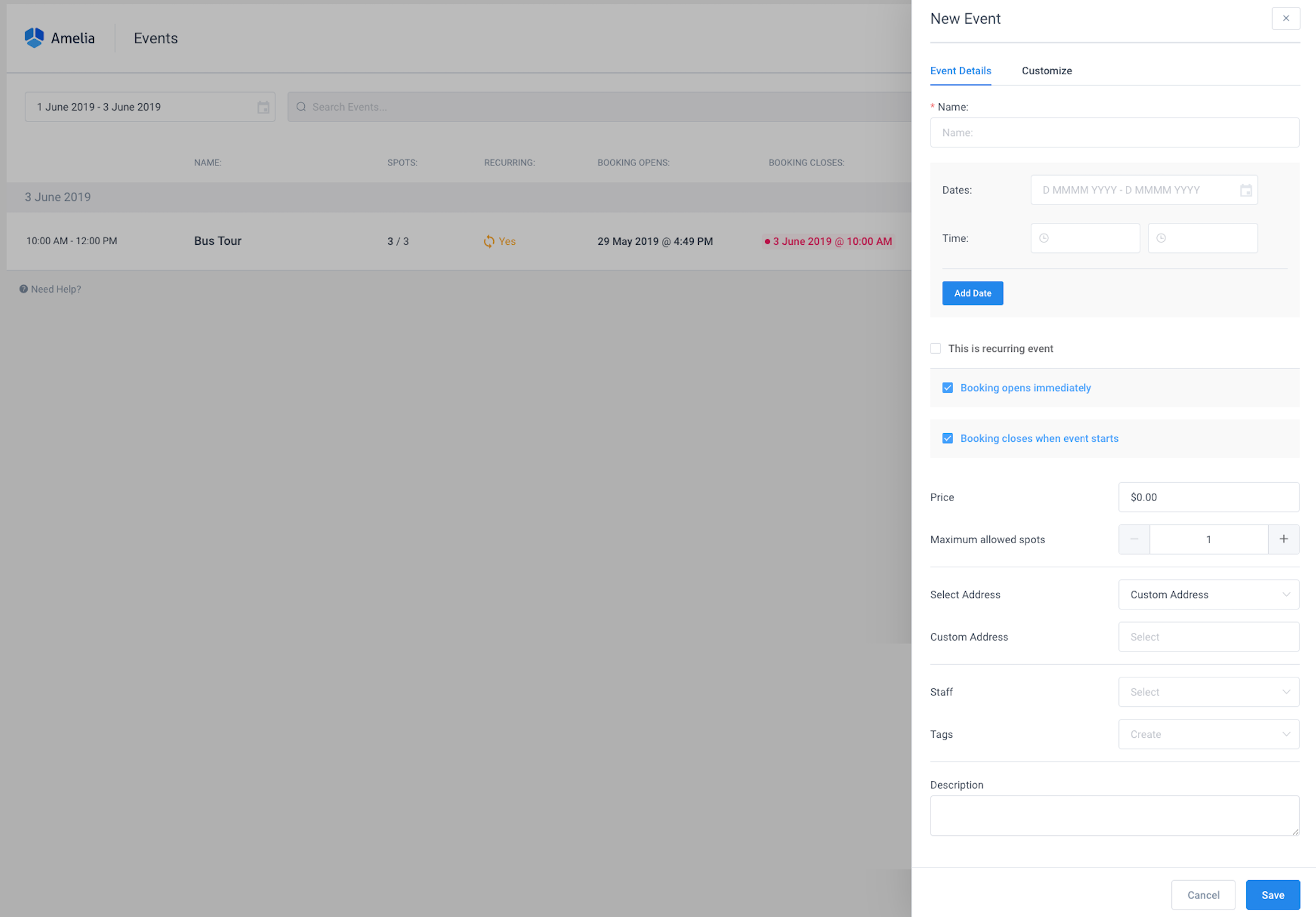The width and height of the screenshot is (1316, 917).
Task: Enable the This is recurring event checkbox
Action: pyautogui.click(x=935, y=348)
